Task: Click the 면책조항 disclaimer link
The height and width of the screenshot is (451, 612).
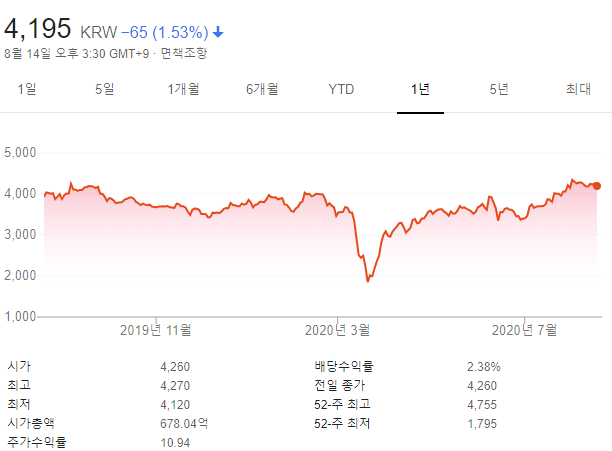Action: pyautogui.click(x=184, y=53)
